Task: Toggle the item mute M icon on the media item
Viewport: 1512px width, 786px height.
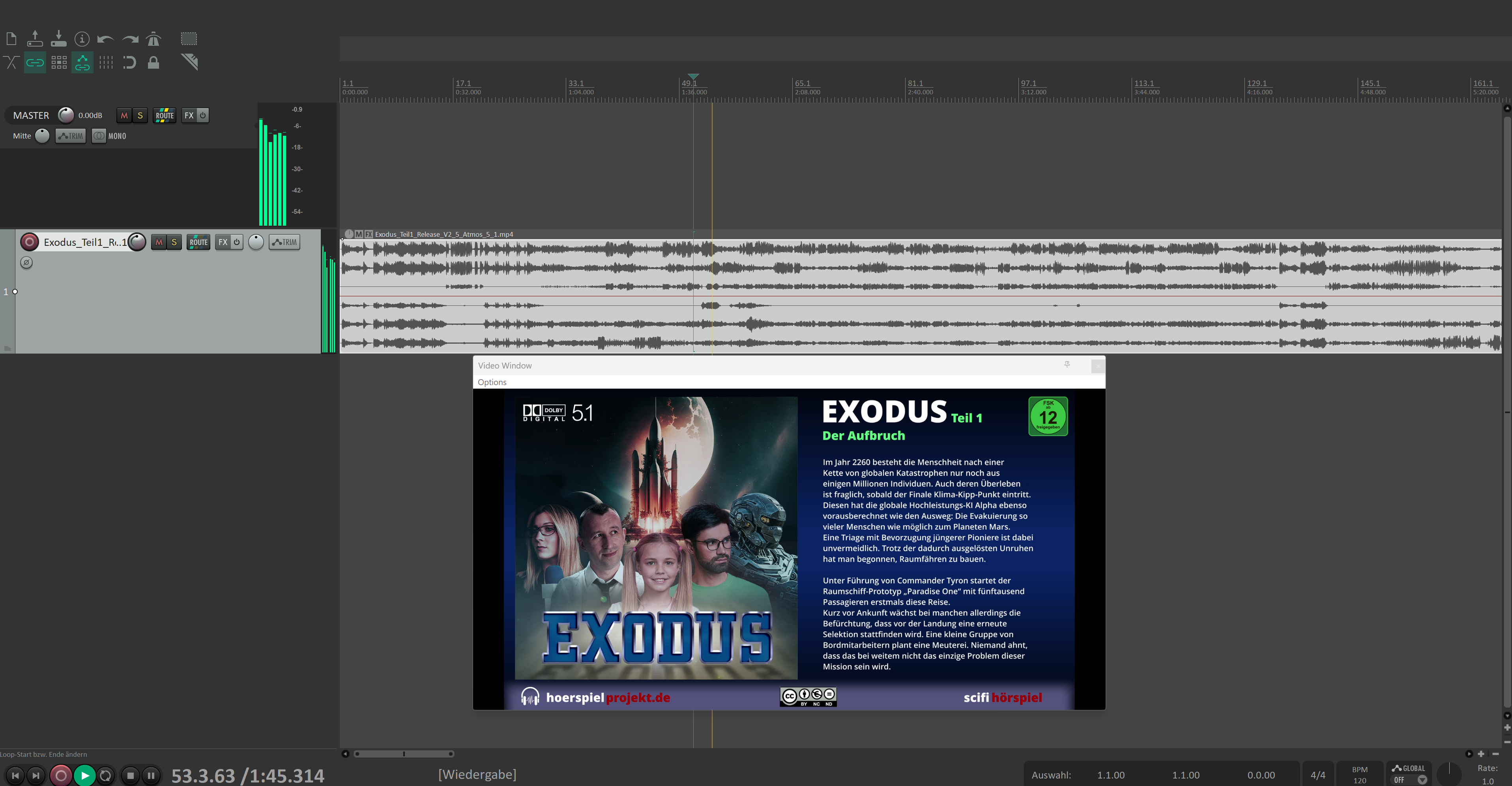Action: 359,234
